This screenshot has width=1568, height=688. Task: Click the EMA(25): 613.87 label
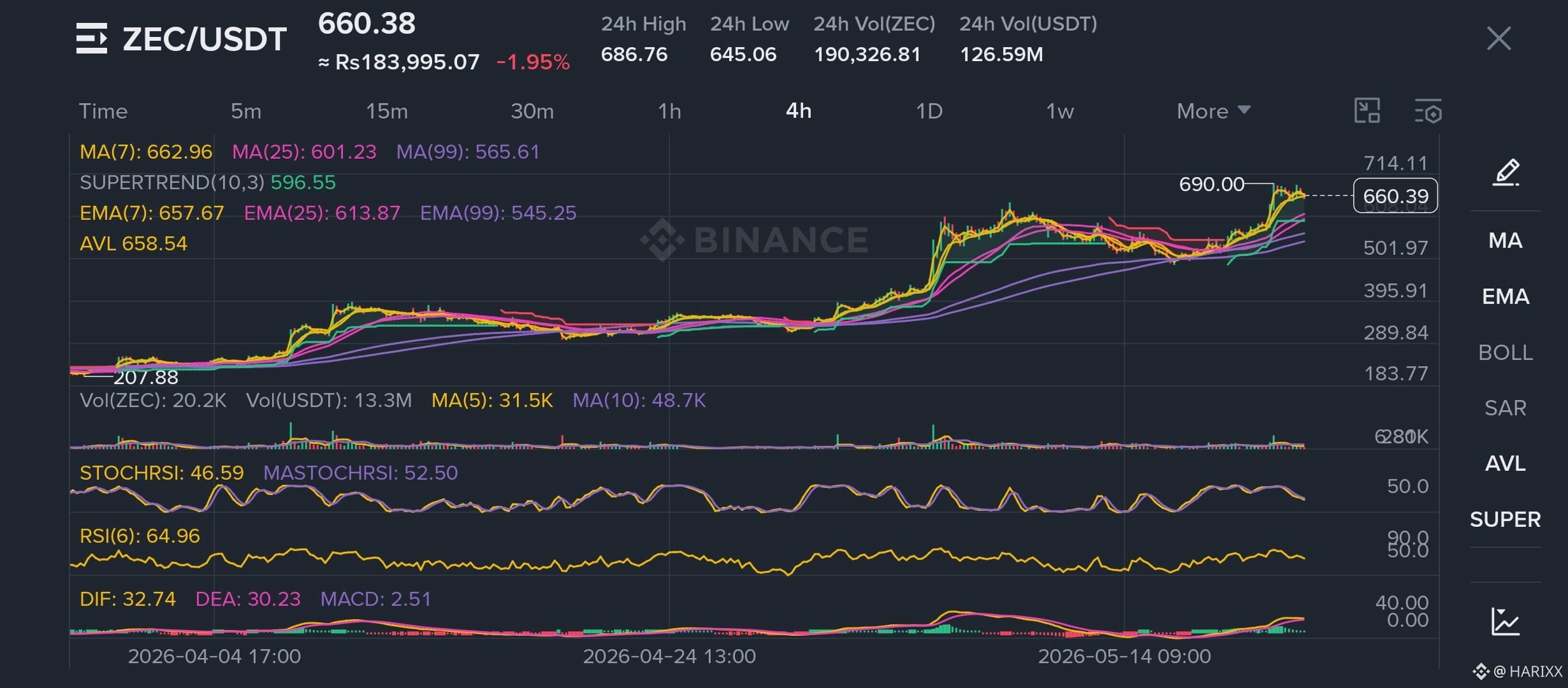pos(322,213)
